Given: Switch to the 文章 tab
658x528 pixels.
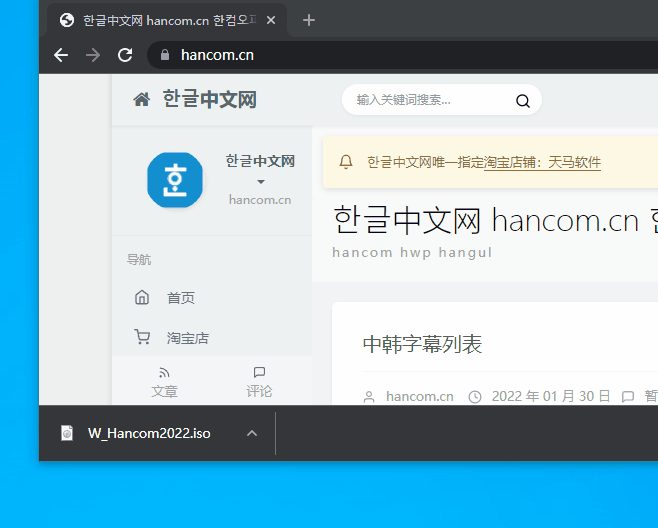Looking at the screenshot, I should 164,382.
